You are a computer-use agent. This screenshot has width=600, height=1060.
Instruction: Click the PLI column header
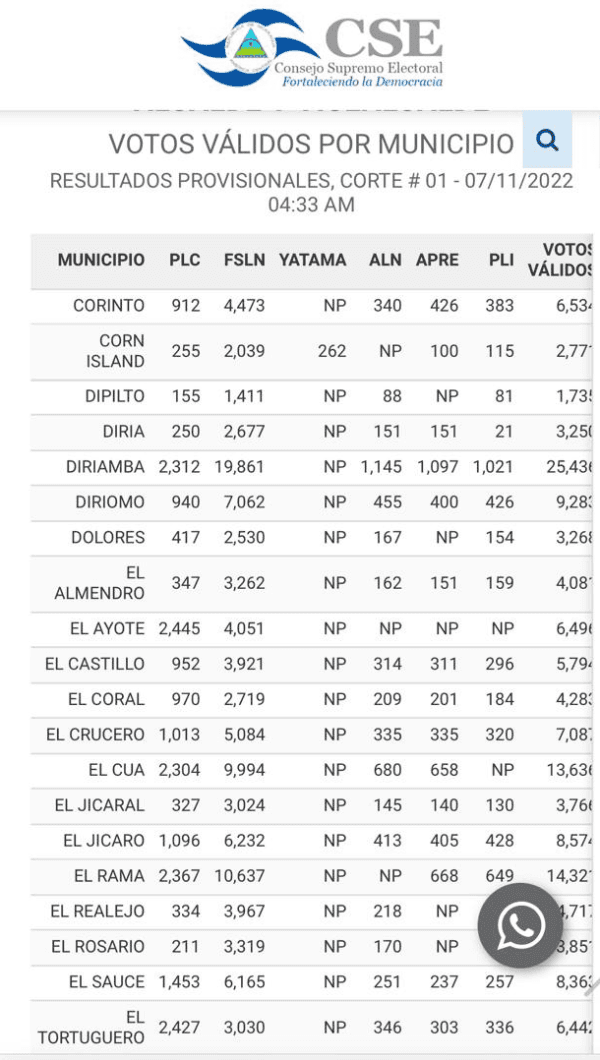pos(501,260)
